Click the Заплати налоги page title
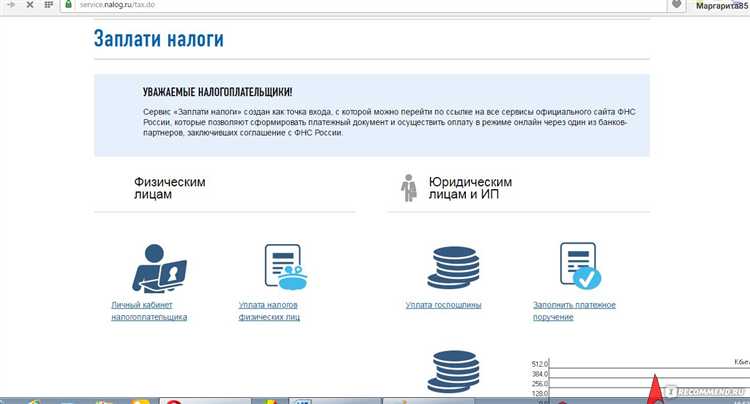 158,40
